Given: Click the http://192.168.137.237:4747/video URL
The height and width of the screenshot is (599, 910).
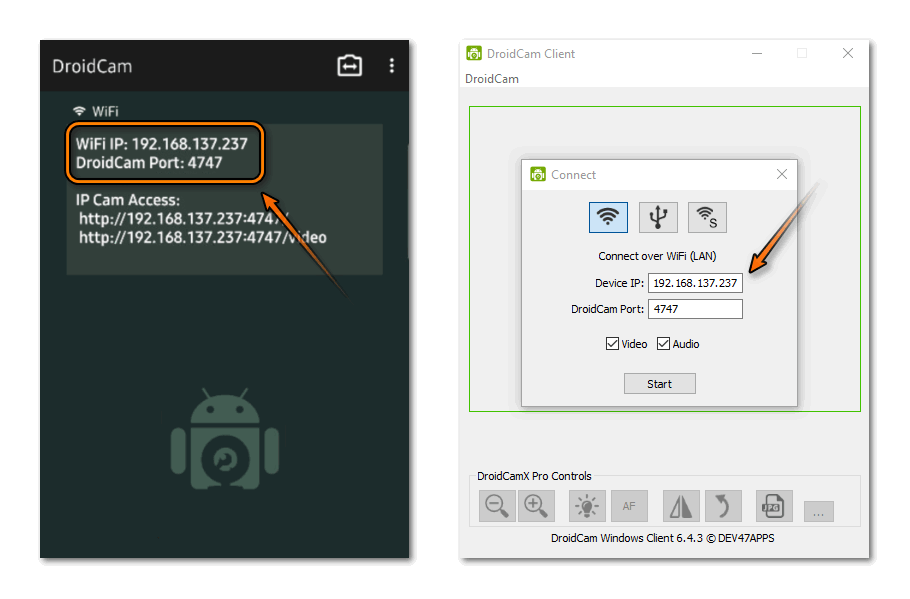Looking at the screenshot, I should [203, 237].
